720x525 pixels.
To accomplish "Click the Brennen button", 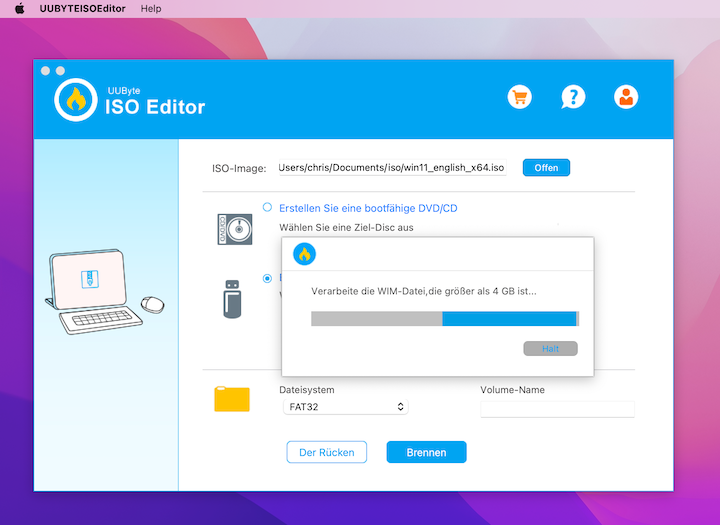I will click(427, 452).
